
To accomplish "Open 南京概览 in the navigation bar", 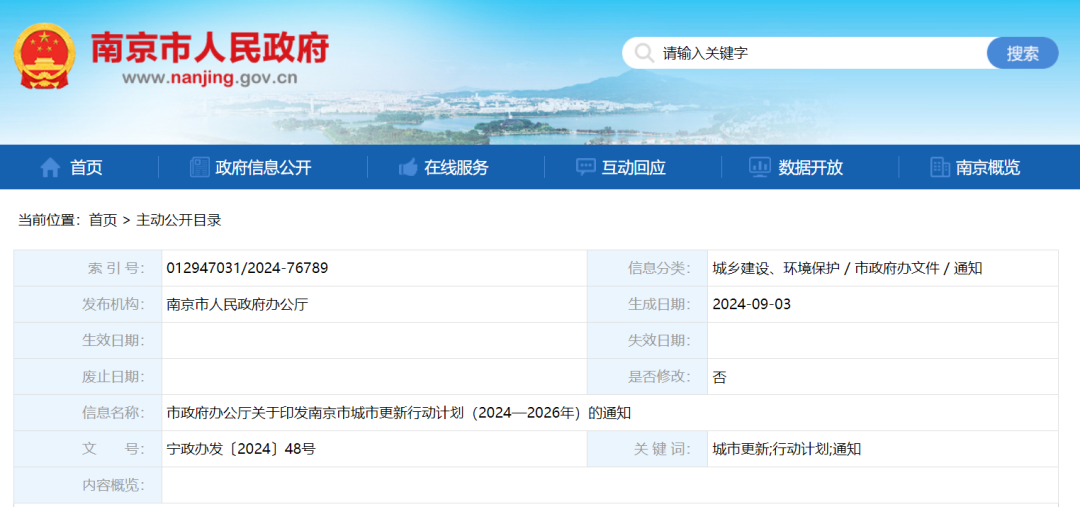I will [988, 167].
